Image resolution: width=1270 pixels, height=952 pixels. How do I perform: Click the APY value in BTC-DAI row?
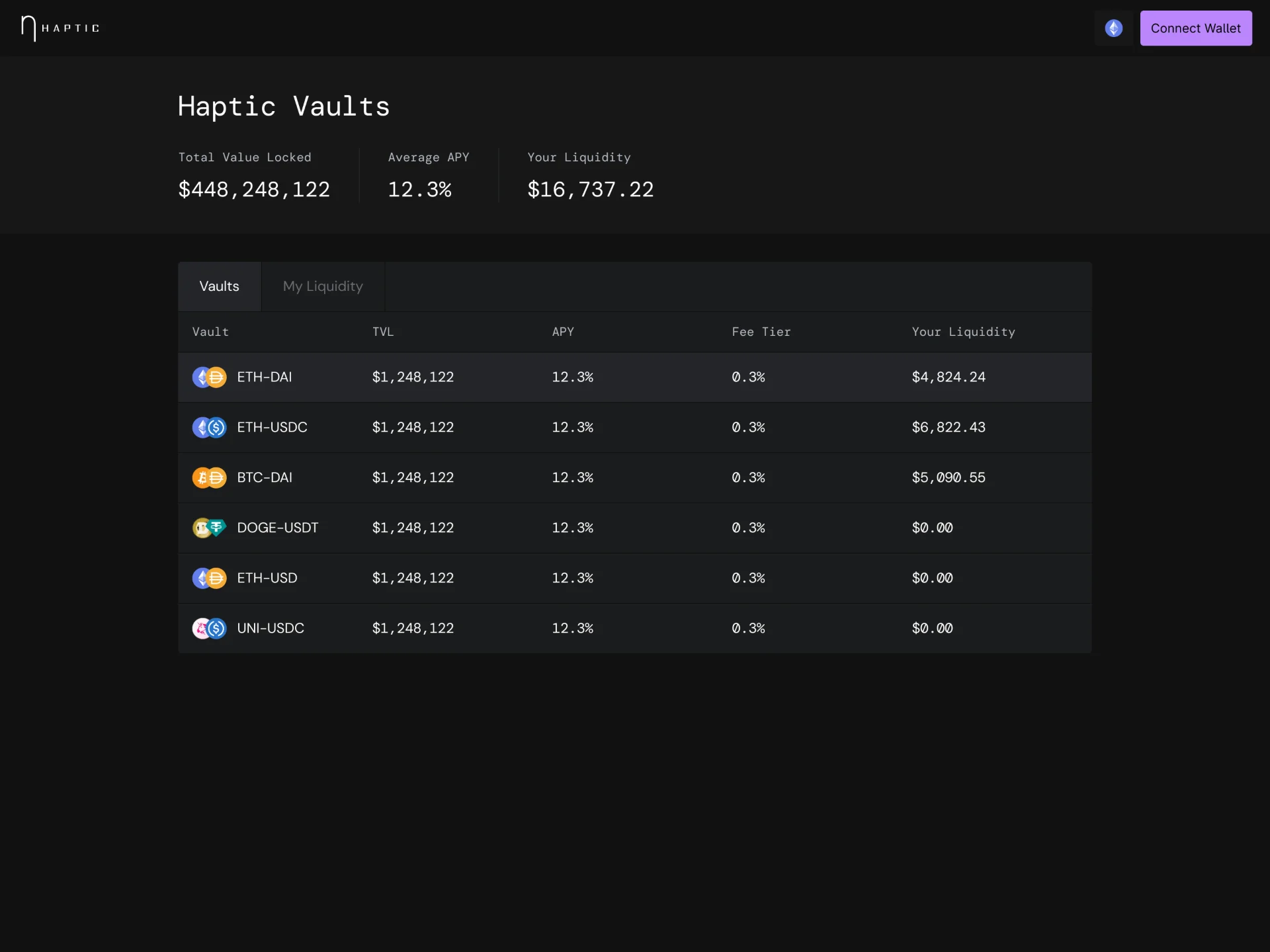point(573,477)
